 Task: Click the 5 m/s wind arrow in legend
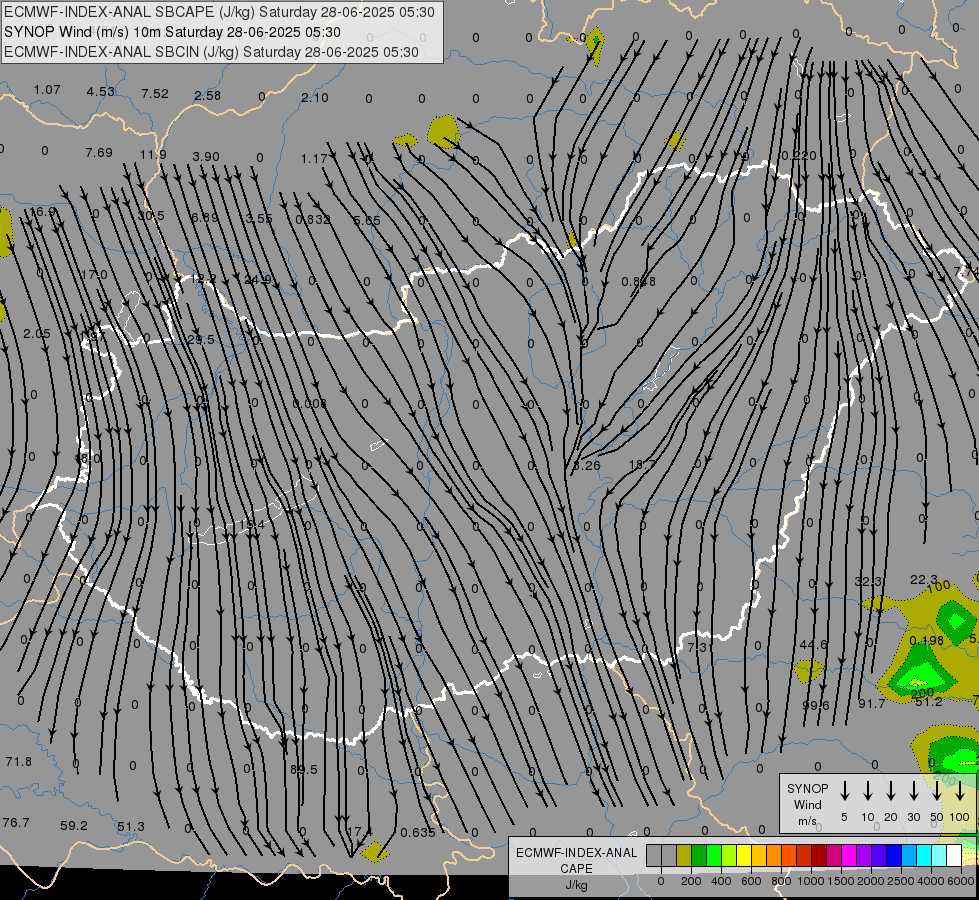coord(844,791)
